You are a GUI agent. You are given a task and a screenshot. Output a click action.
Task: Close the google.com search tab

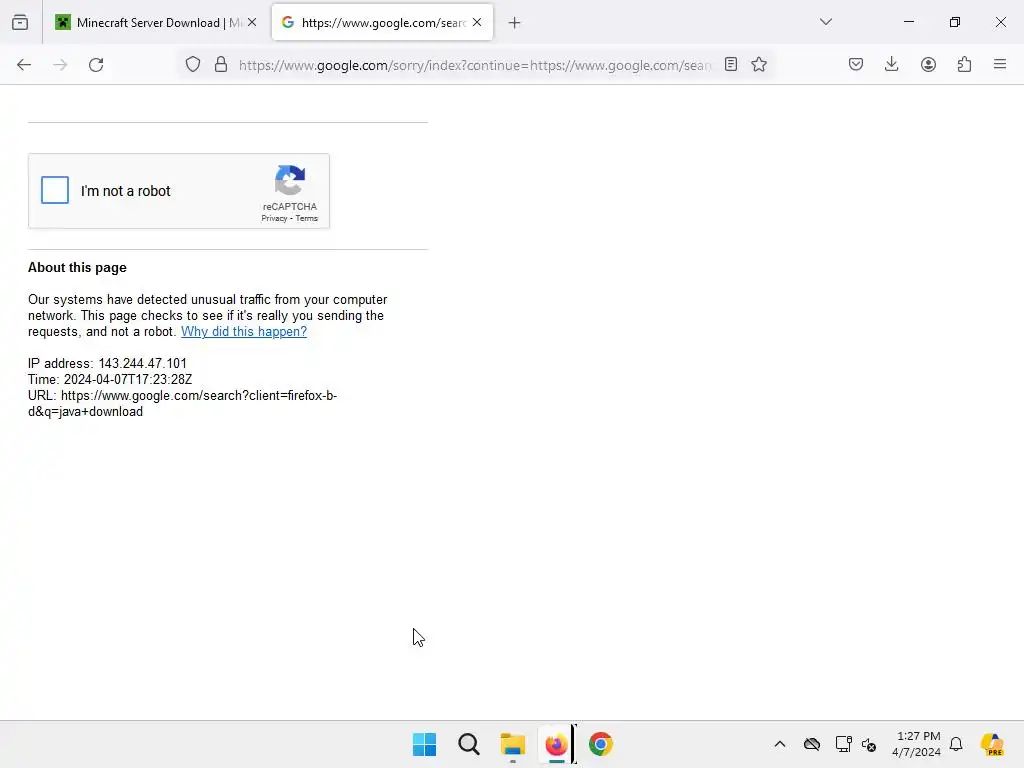click(477, 23)
